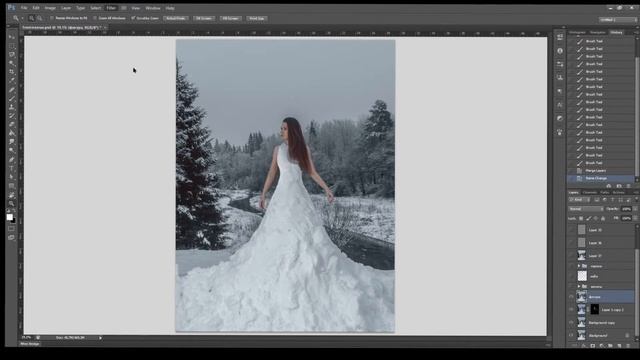Select the Clone Stamp tool

point(12,107)
